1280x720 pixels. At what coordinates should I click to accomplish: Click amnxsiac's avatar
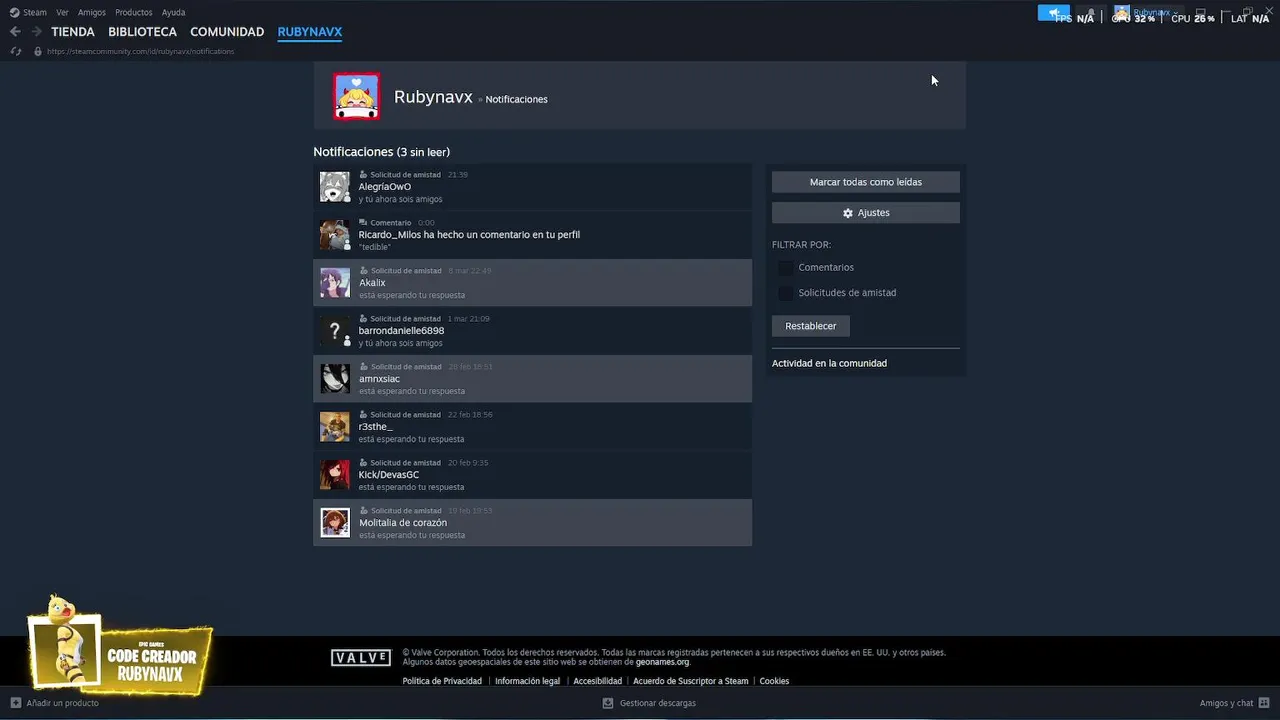335,379
